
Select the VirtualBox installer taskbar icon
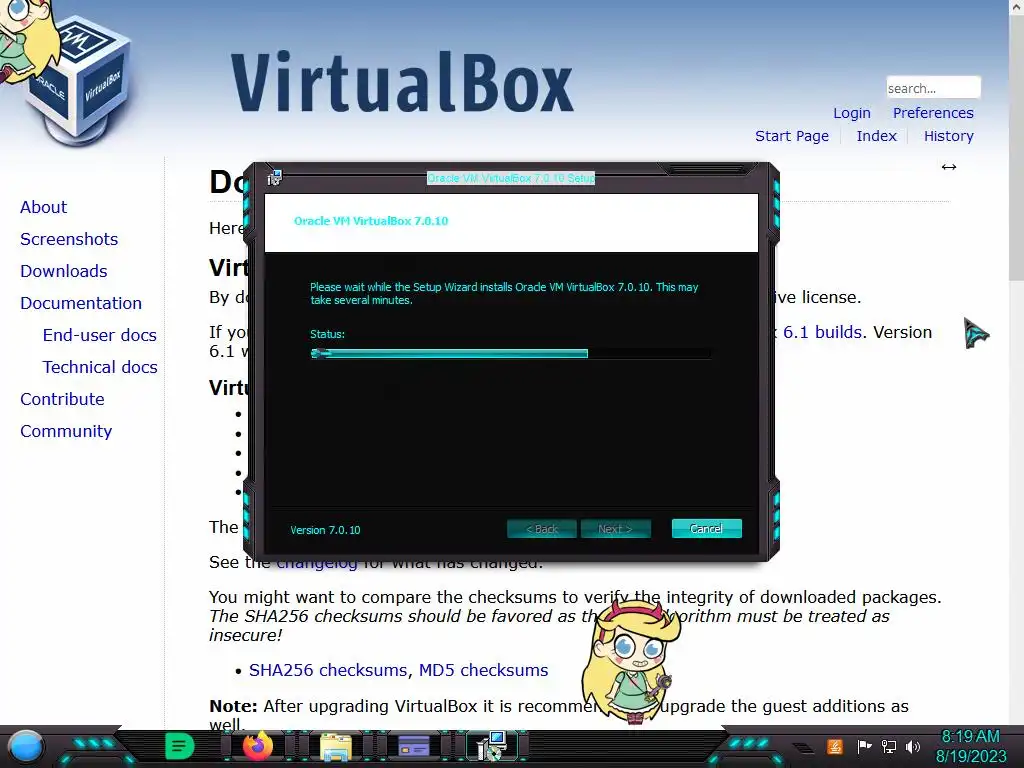(x=491, y=746)
